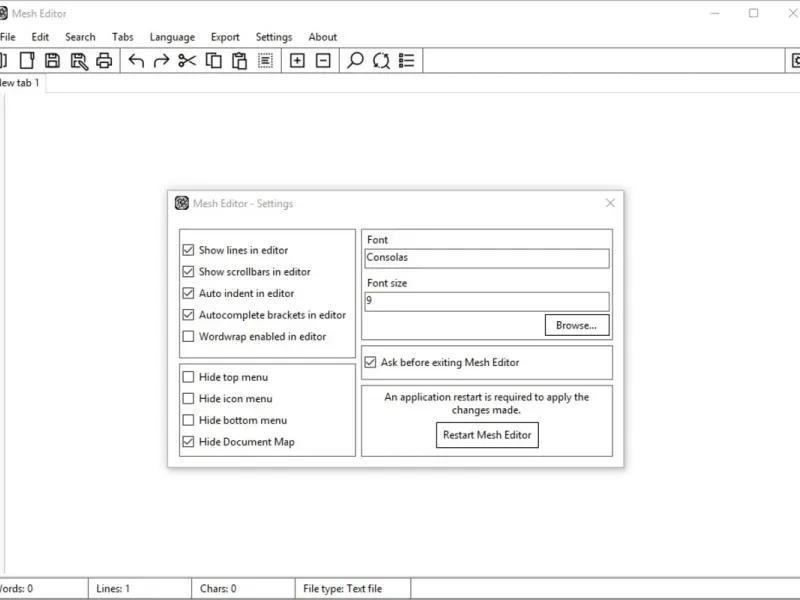This screenshot has height=600, width=800.
Task: Open the About menu
Action: tap(322, 37)
